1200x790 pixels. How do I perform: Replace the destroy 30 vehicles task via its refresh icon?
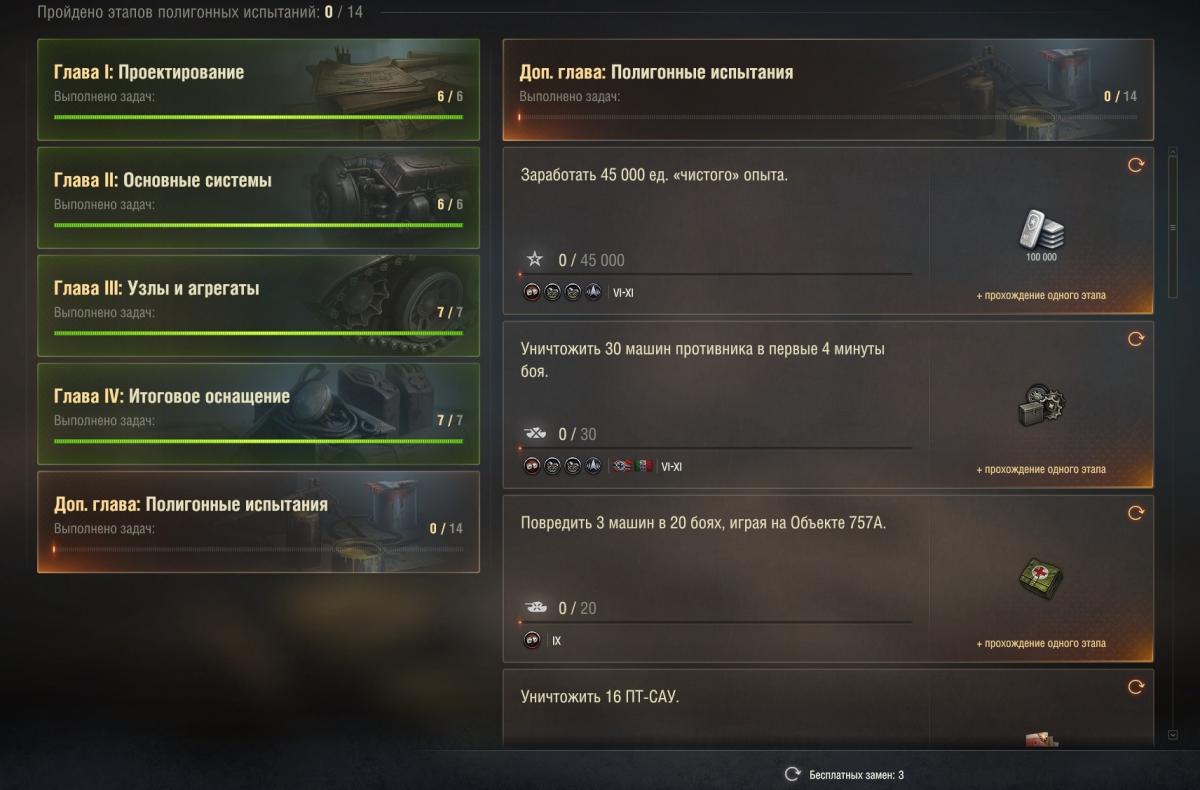click(1135, 339)
